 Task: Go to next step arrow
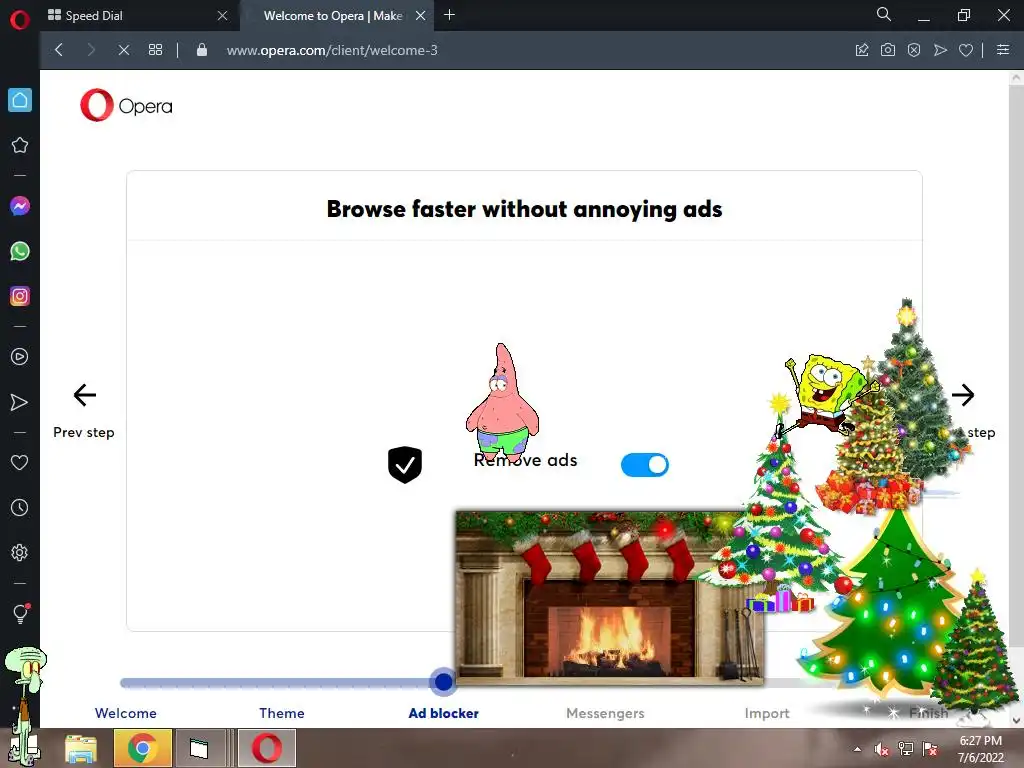[963, 394]
